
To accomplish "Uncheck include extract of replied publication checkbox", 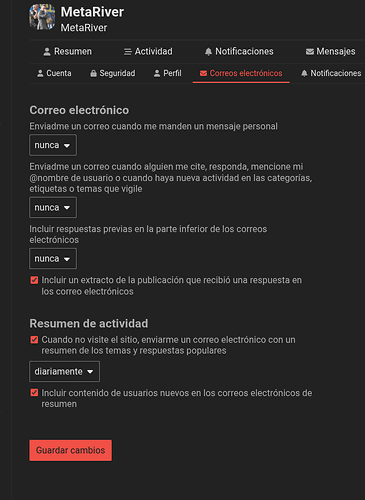I will coord(34,280).
